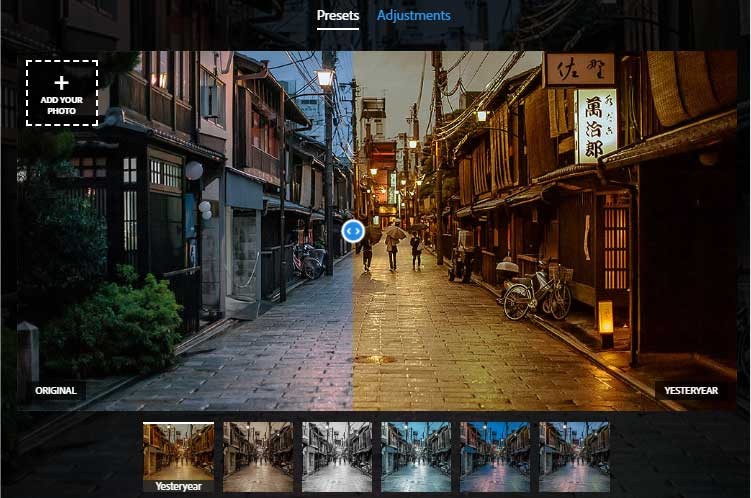
Task: Click the Add Your Photo text in dashed box
Action: tap(62, 106)
